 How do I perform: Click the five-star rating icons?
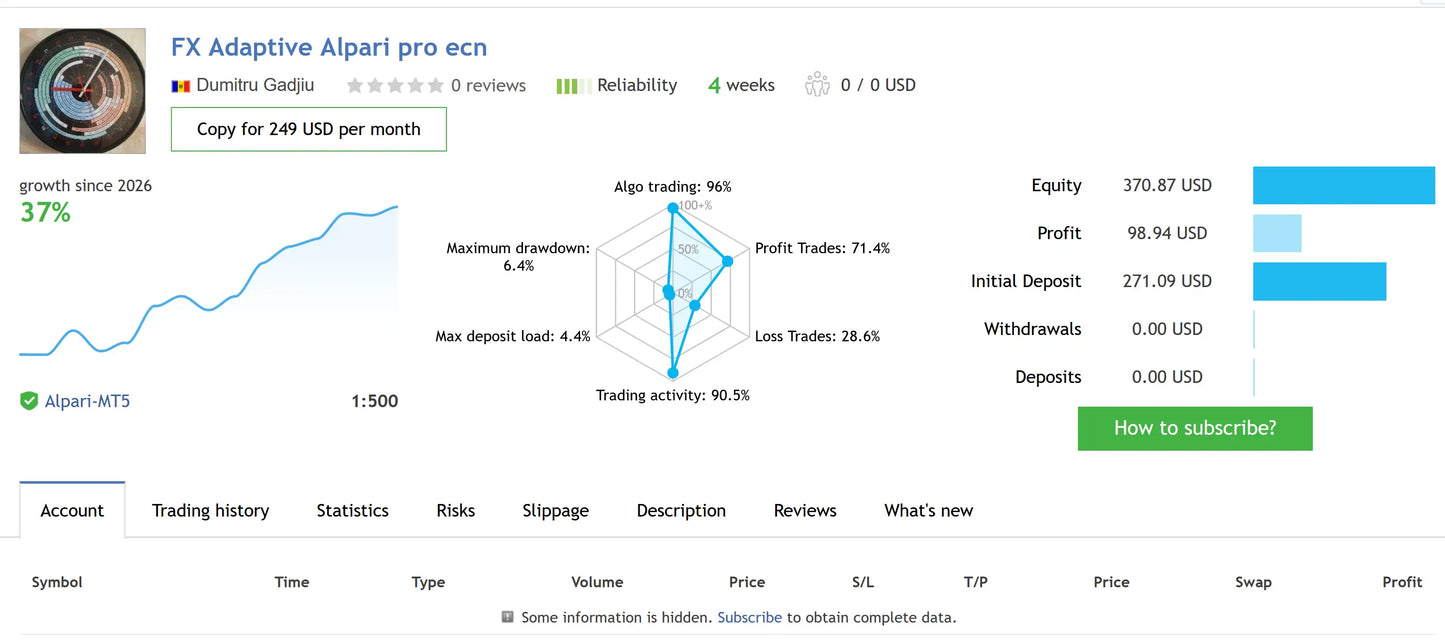(395, 86)
